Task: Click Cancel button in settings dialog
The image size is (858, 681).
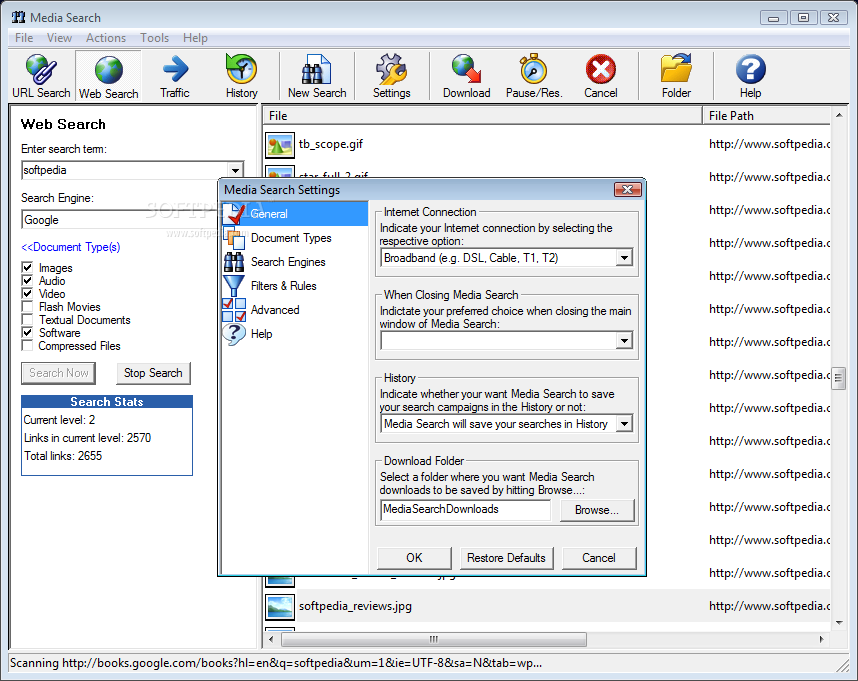Action: [x=599, y=558]
